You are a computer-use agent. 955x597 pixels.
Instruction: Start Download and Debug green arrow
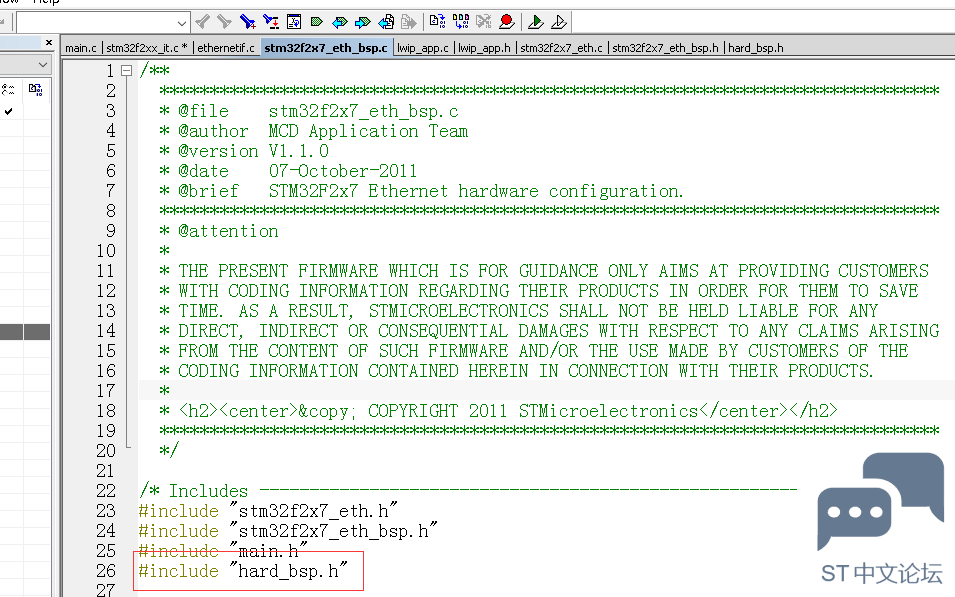click(535, 23)
